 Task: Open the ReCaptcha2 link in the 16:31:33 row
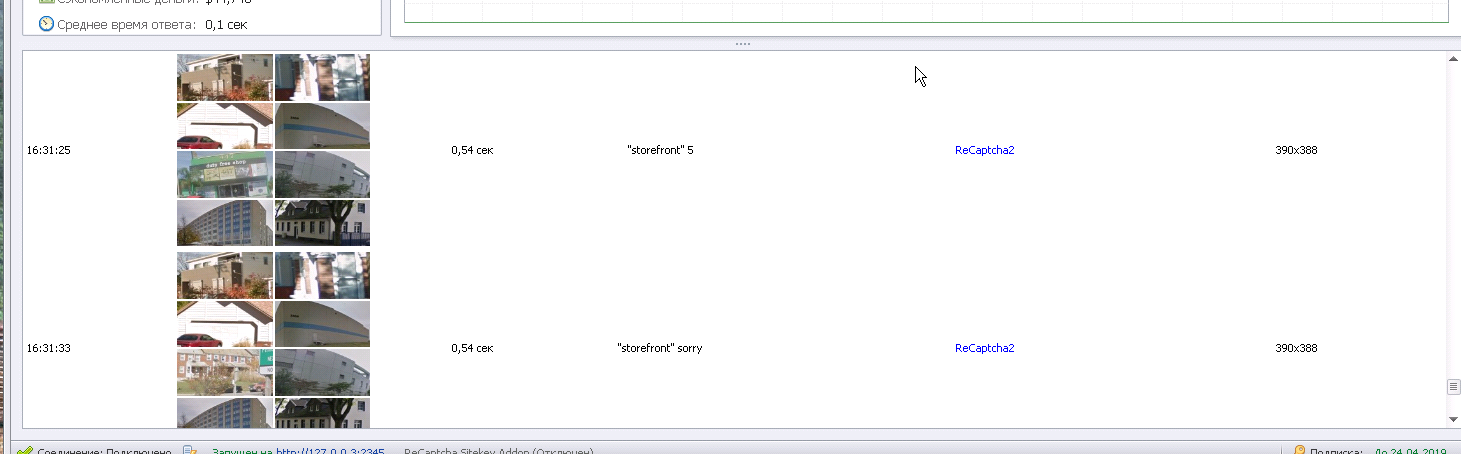(x=985, y=348)
